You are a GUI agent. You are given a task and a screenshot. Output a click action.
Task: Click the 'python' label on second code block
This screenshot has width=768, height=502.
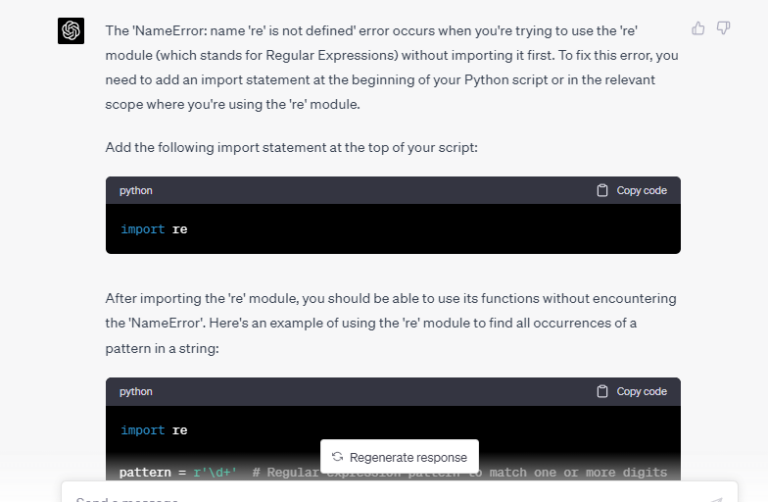point(136,391)
